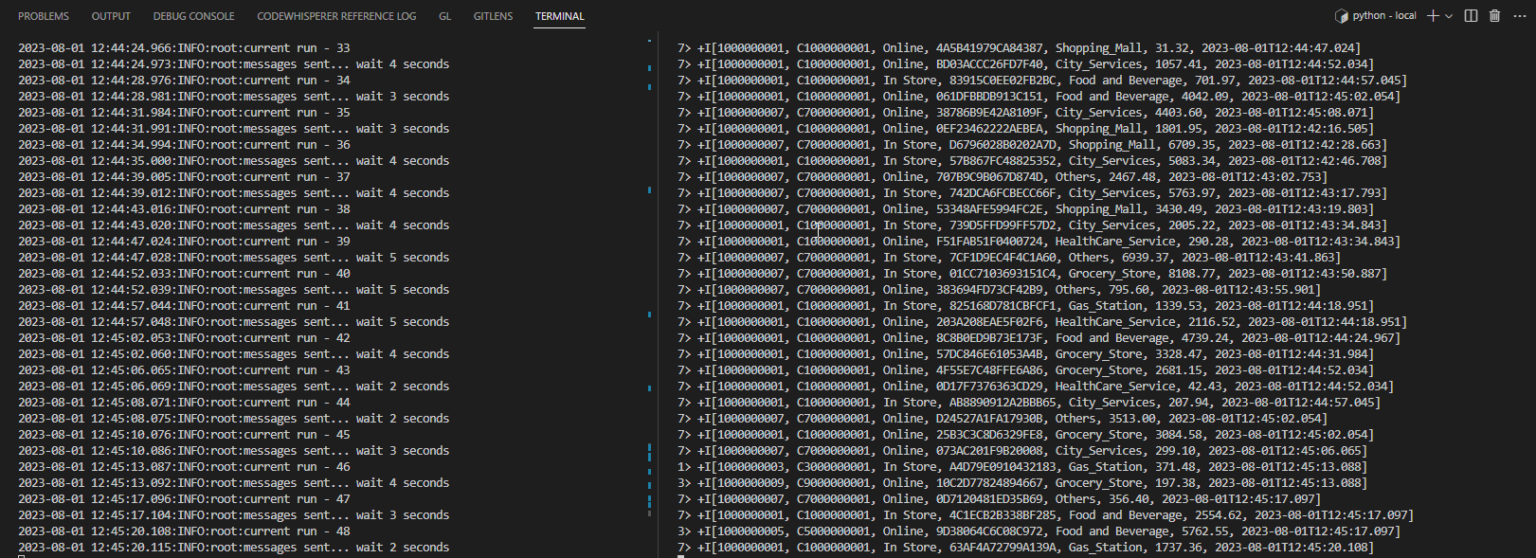
Task: Click the 'python - local' terminal label
Action: pyautogui.click(x=1385, y=16)
